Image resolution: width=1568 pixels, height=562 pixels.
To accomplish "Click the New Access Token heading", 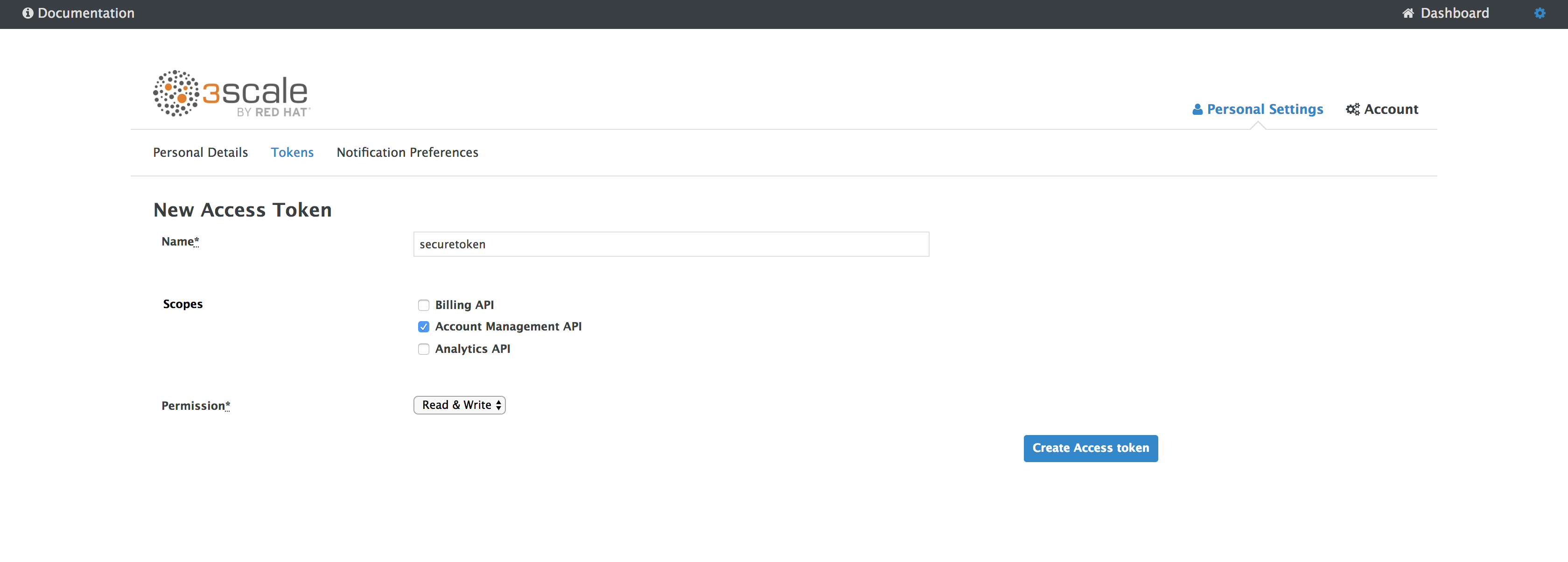I will [x=242, y=210].
